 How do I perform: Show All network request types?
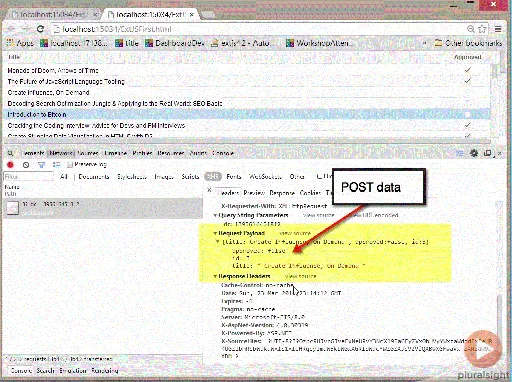[64, 176]
